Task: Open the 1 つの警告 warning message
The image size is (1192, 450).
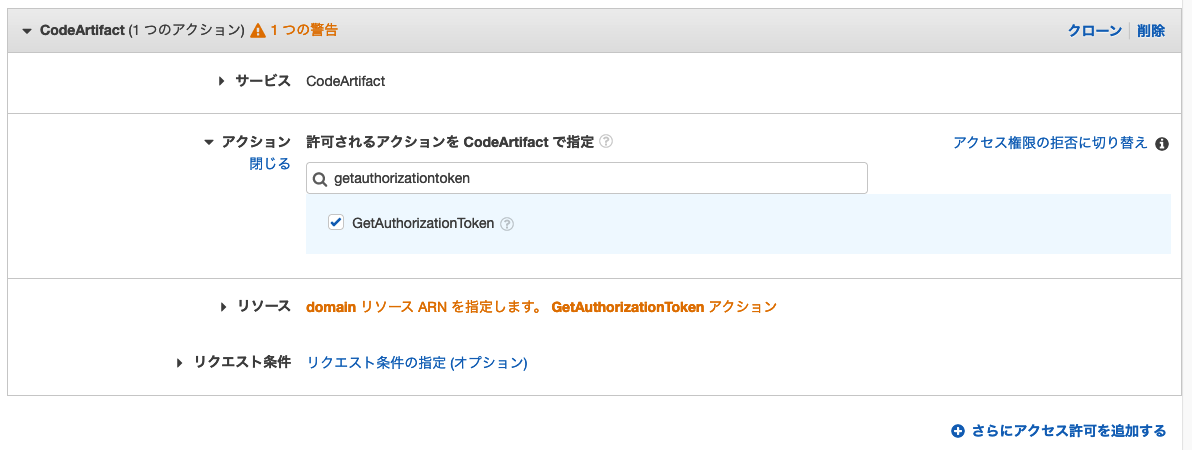Action: pos(304,31)
